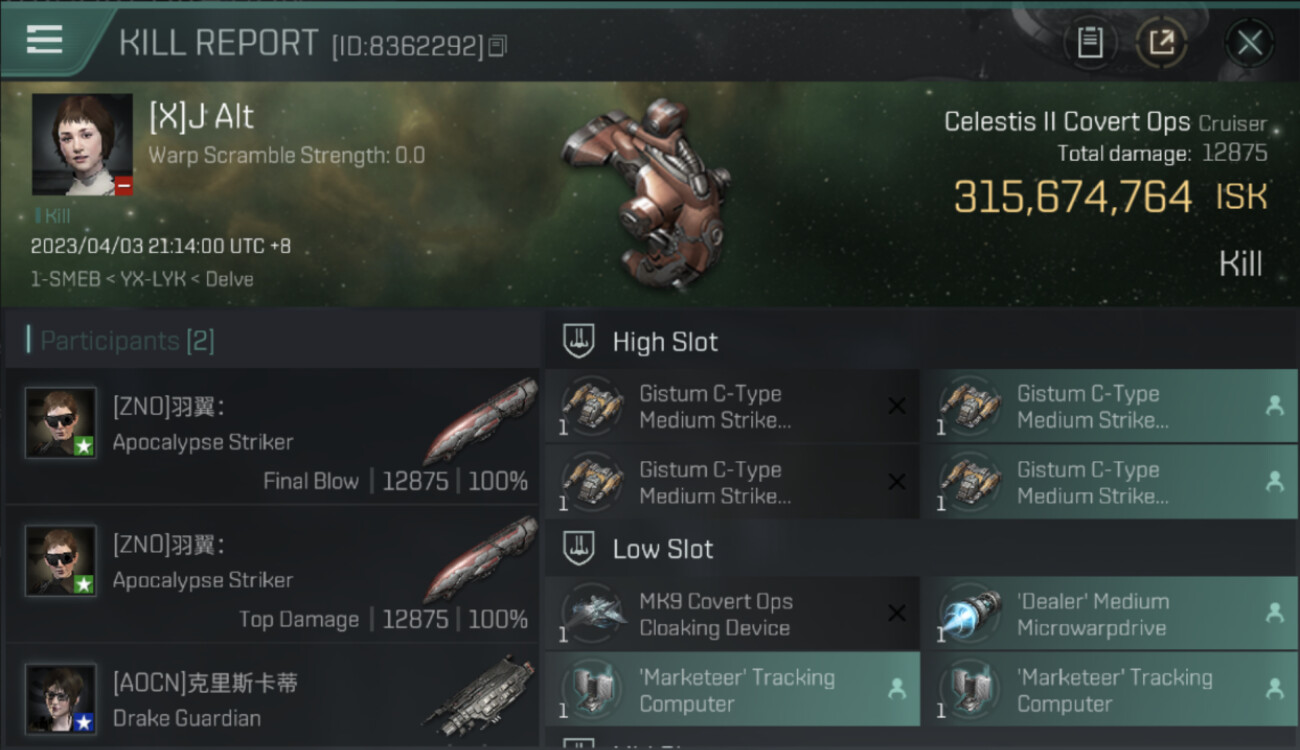Share the kill report externally
This screenshot has height=750, width=1300.
click(1162, 43)
